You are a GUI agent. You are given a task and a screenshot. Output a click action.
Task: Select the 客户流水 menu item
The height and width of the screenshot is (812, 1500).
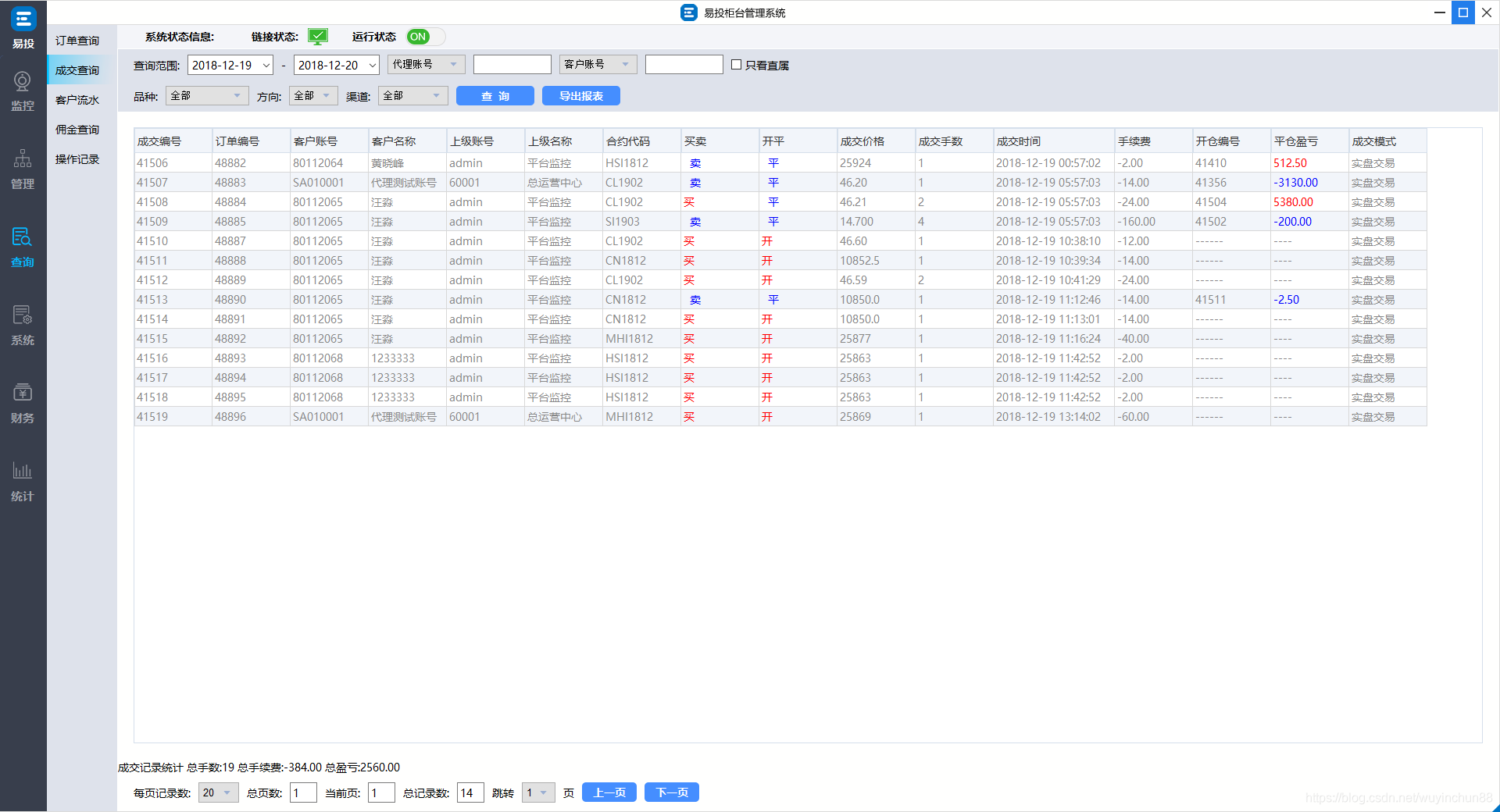77,100
